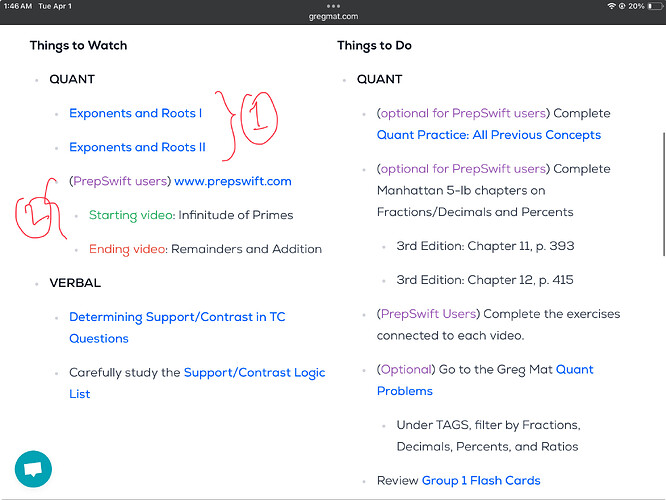Open the Support/Contrast Logic List link

[x=197, y=383]
